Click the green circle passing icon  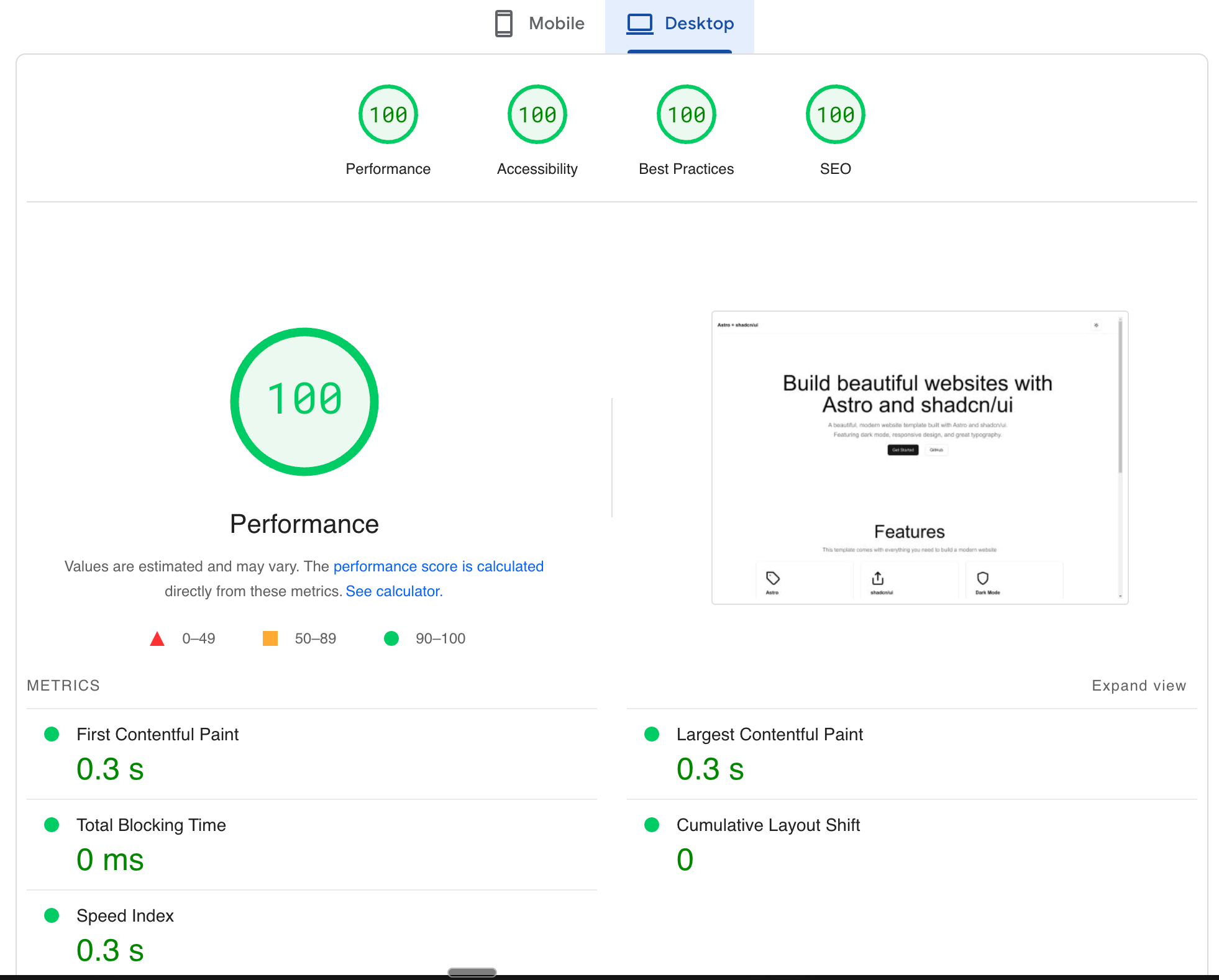391,638
